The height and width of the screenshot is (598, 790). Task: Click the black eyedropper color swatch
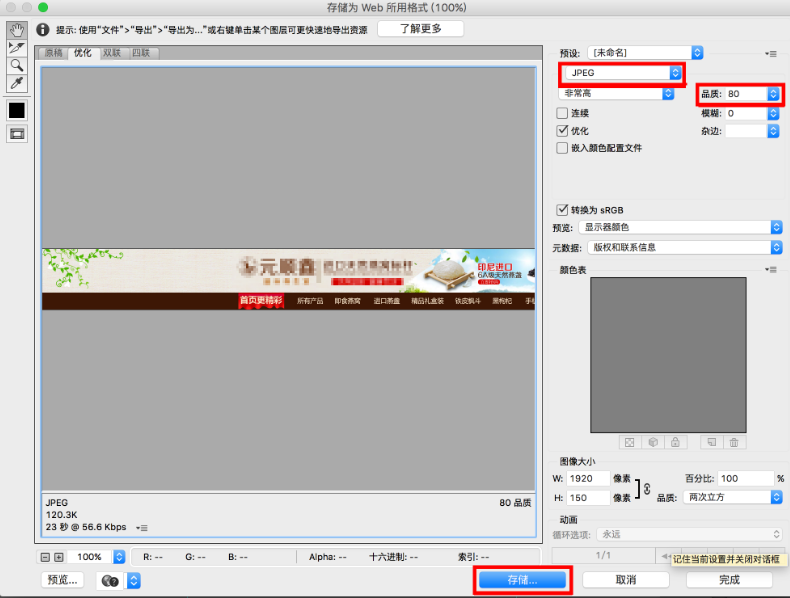coord(17,110)
